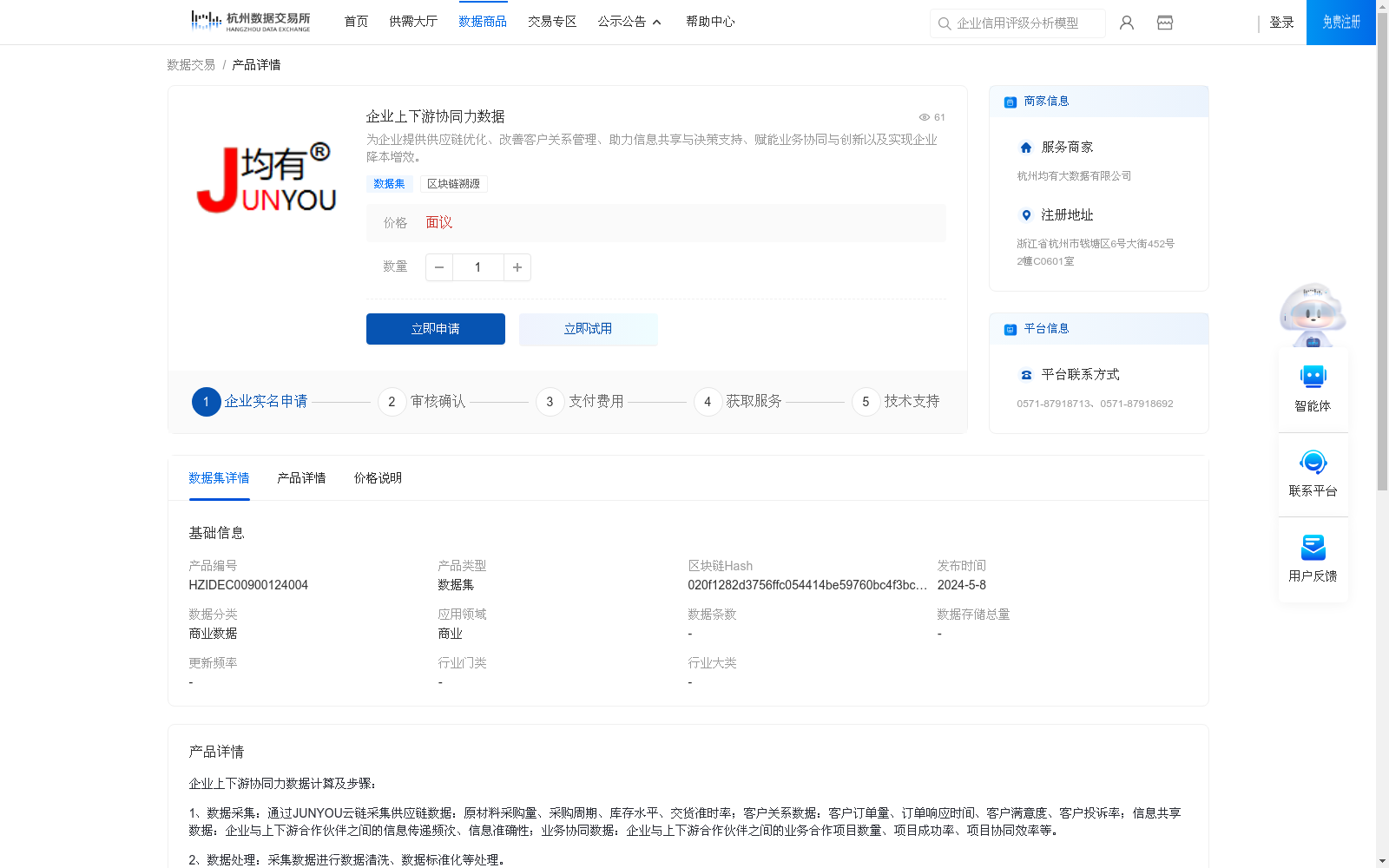Click product number HZIDEC00900124004
Screen dimensions: 1389x868
point(248,585)
